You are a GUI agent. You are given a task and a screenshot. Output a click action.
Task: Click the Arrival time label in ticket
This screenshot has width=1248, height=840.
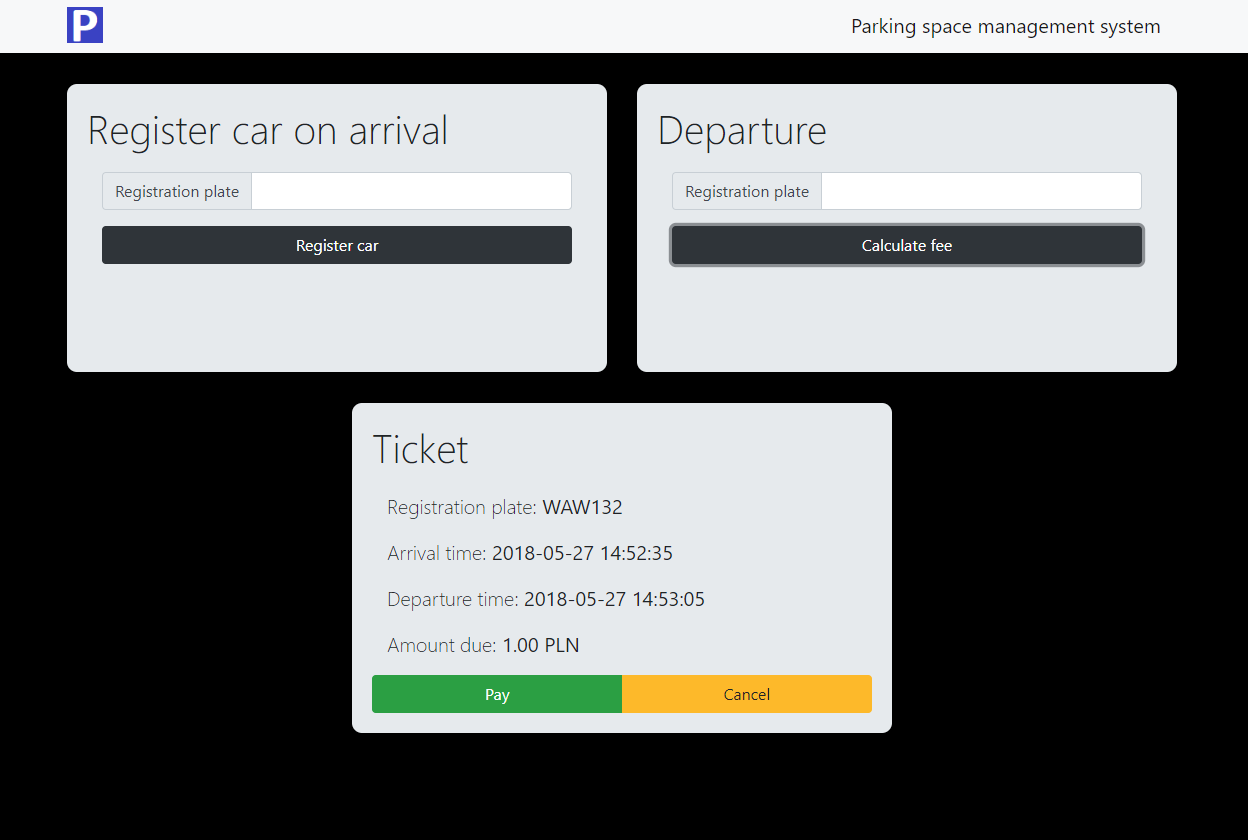coord(437,553)
